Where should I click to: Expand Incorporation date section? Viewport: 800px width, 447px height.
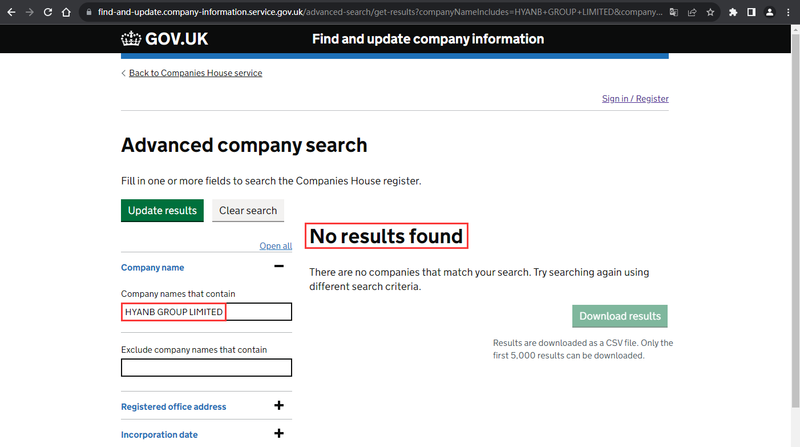[279, 434]
